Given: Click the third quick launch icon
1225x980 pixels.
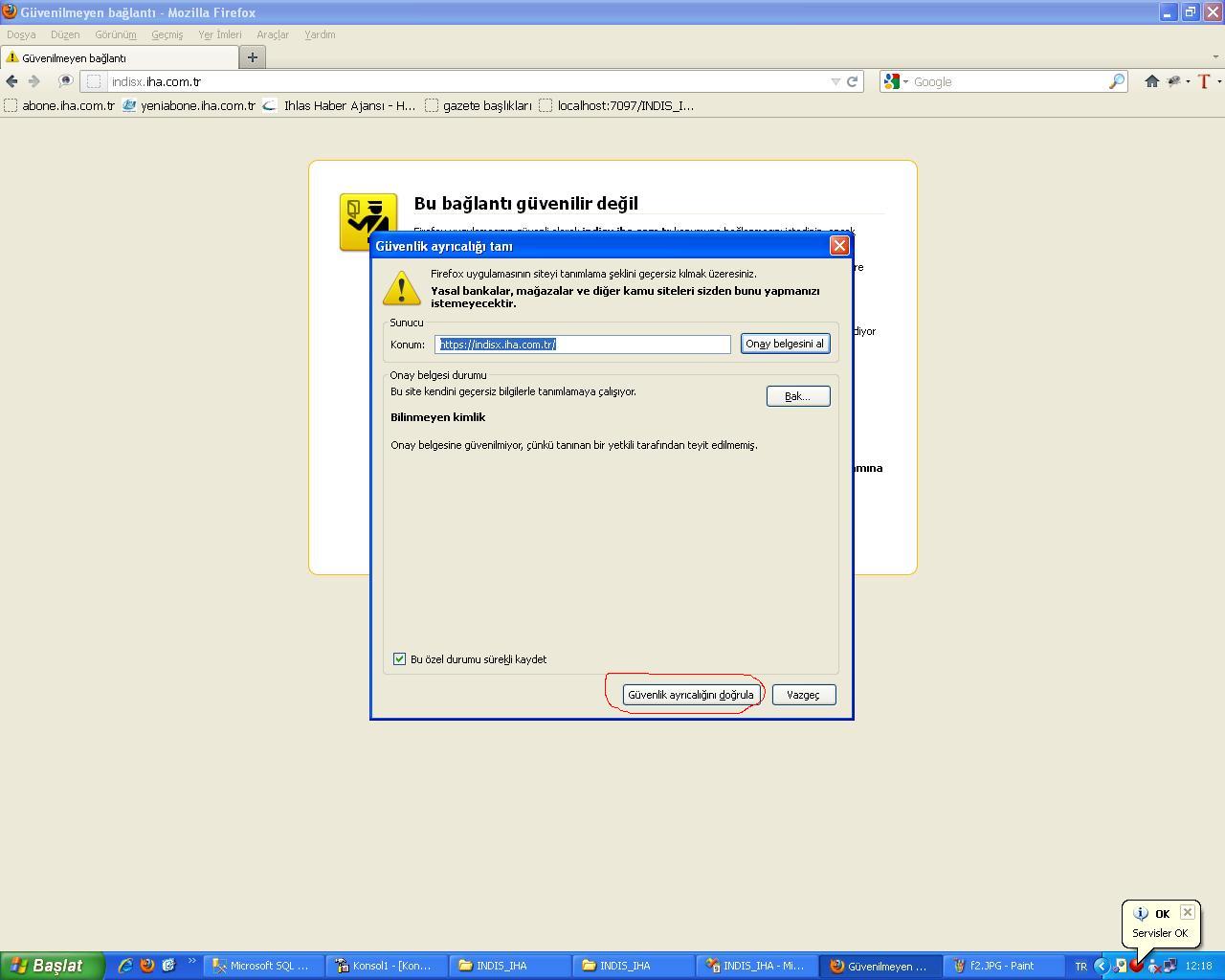Looking at the screenshot, I should pos(169,966).
